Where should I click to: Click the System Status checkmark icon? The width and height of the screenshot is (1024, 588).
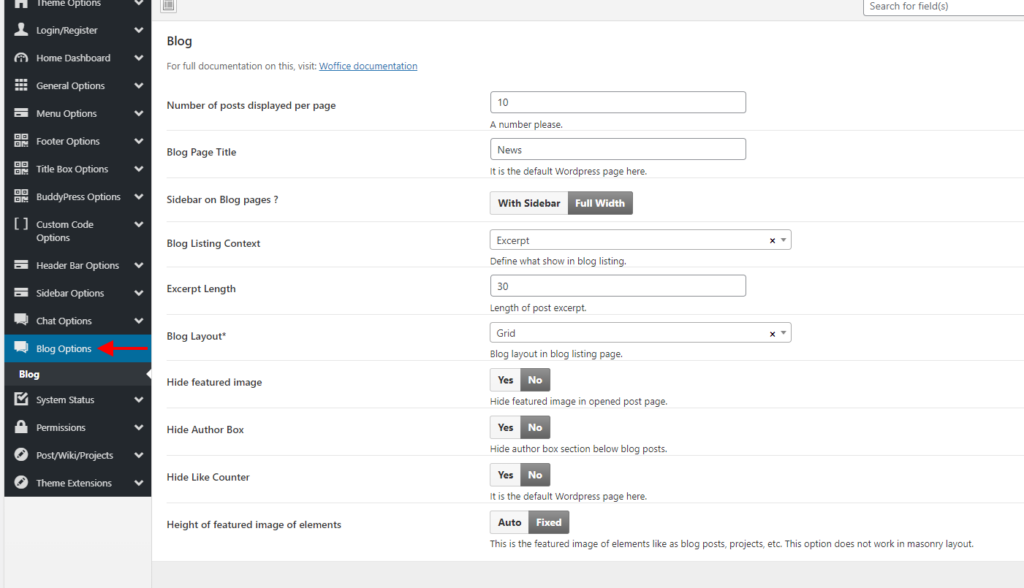click(x=21, y=399)
